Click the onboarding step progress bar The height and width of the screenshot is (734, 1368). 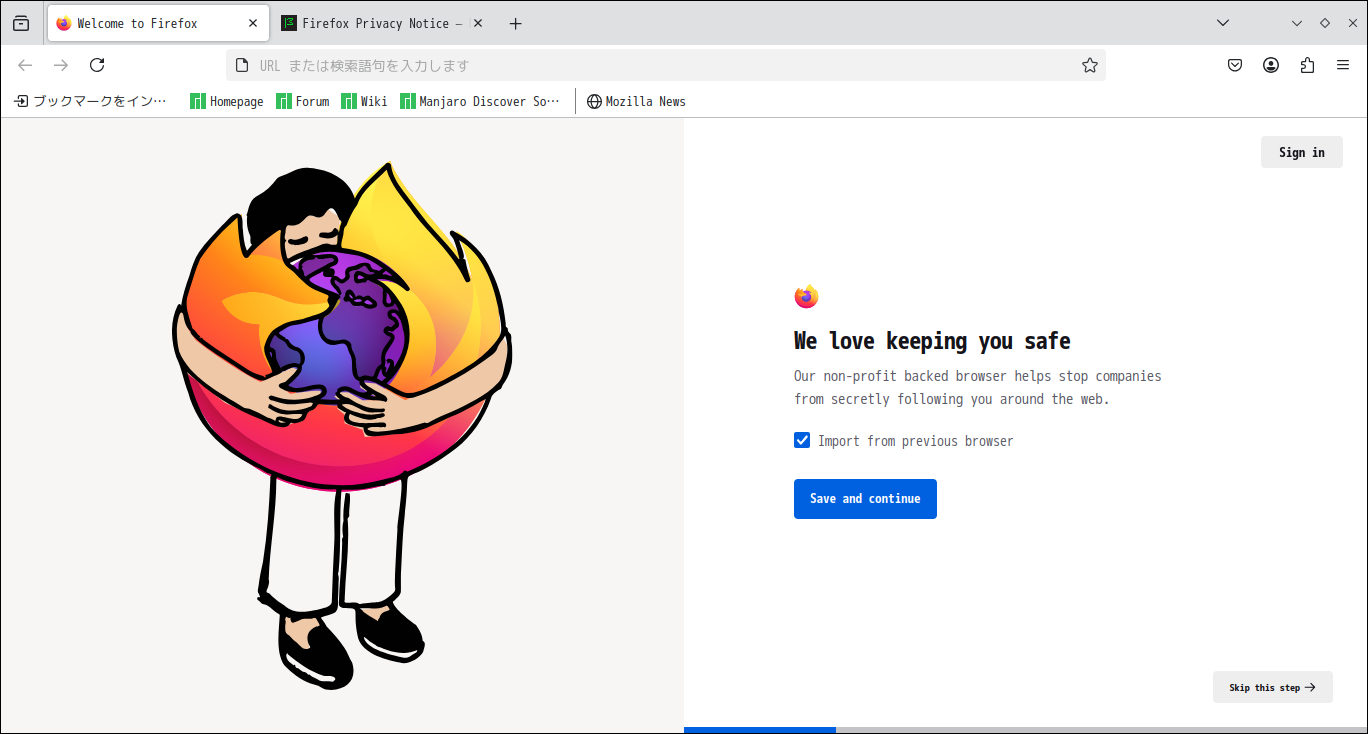click(1026, 730)
